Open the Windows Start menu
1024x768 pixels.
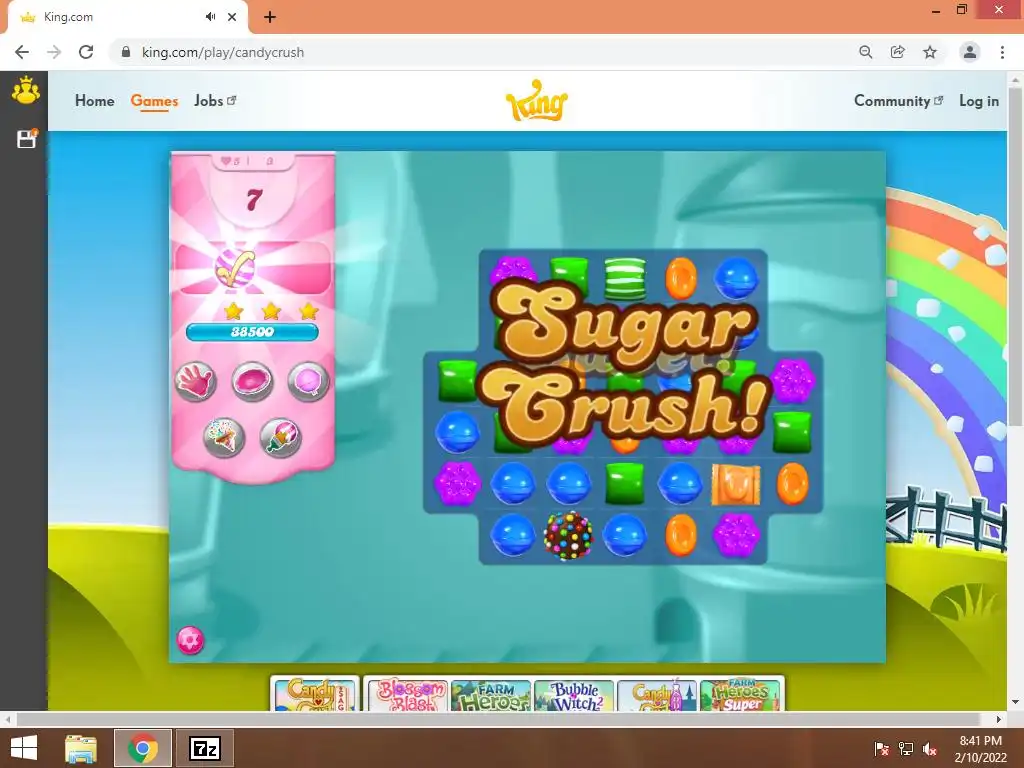pos(24,748)
